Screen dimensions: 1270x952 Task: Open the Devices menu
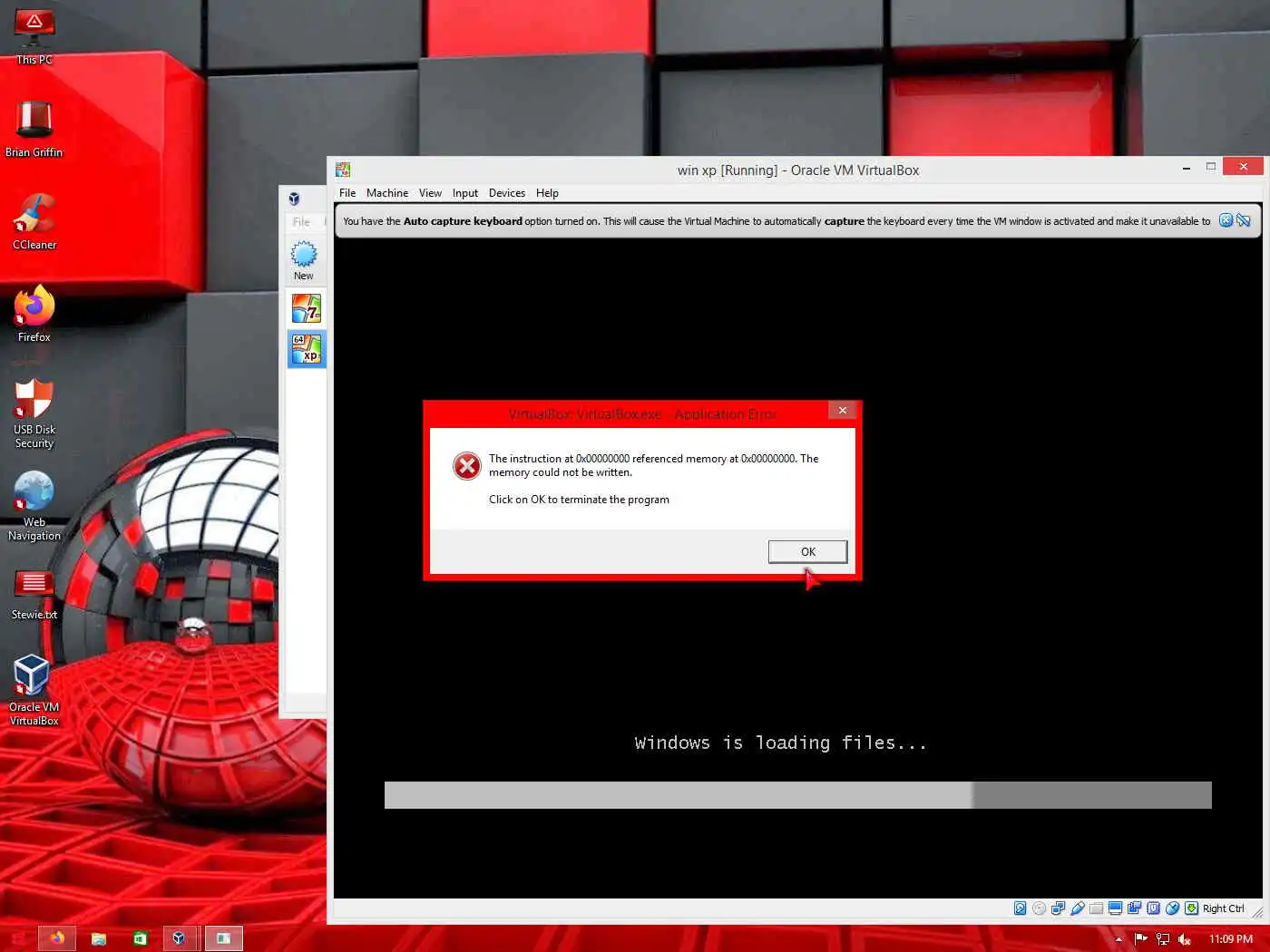coord(507,193)
